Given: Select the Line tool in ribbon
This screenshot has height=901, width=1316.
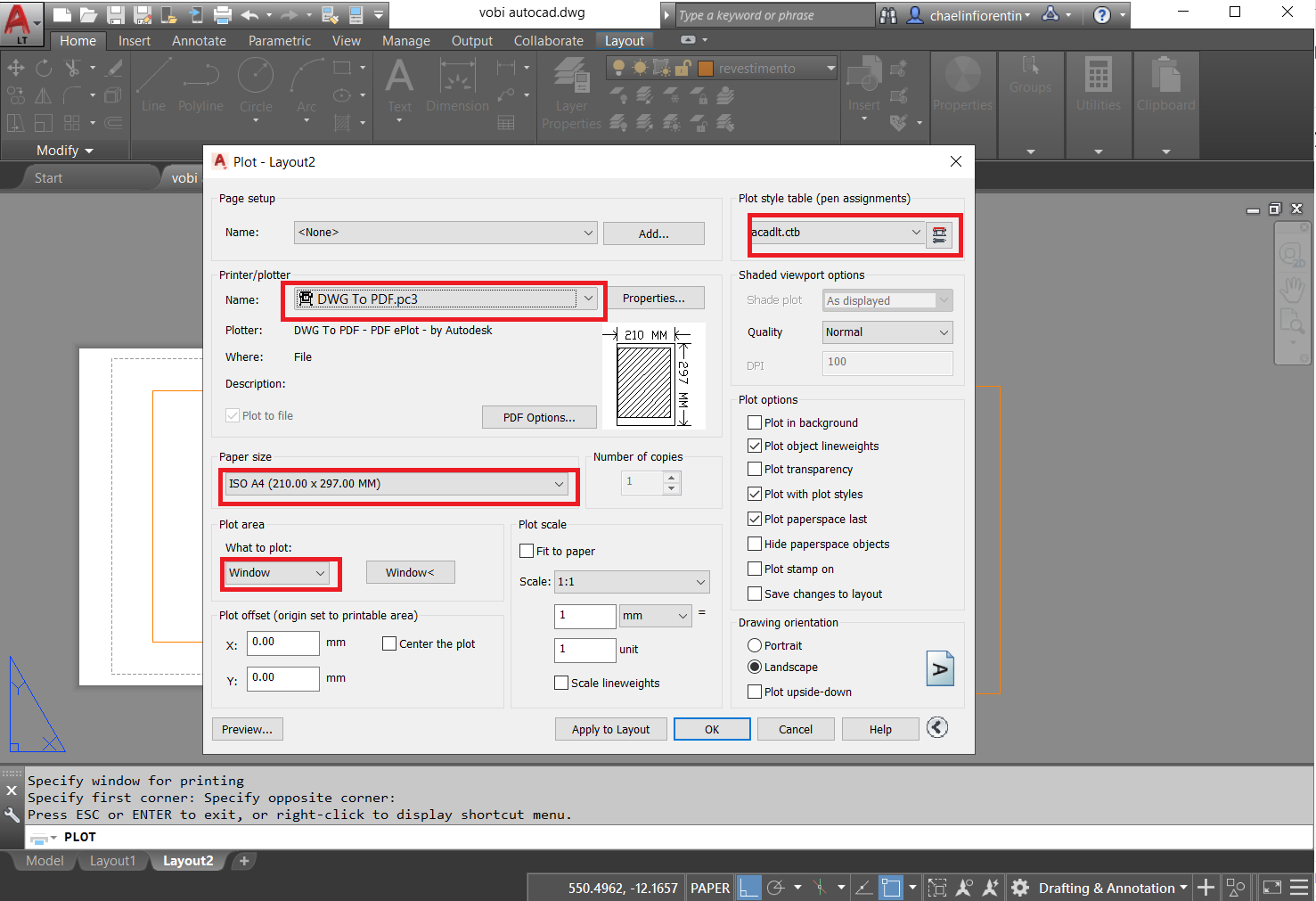Looking at the screenshot, I should tap(153, 86).
